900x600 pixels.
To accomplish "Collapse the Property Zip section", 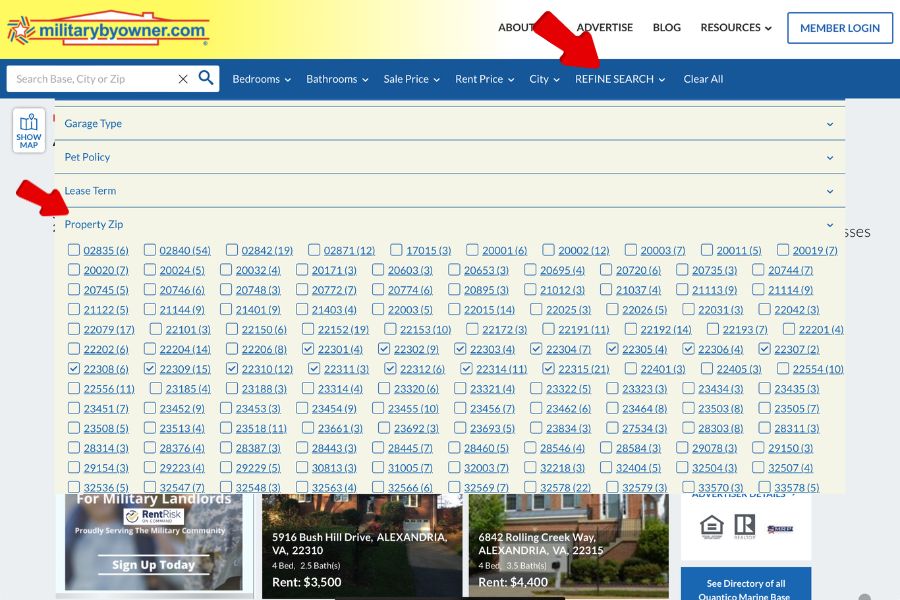I will 828,224.
